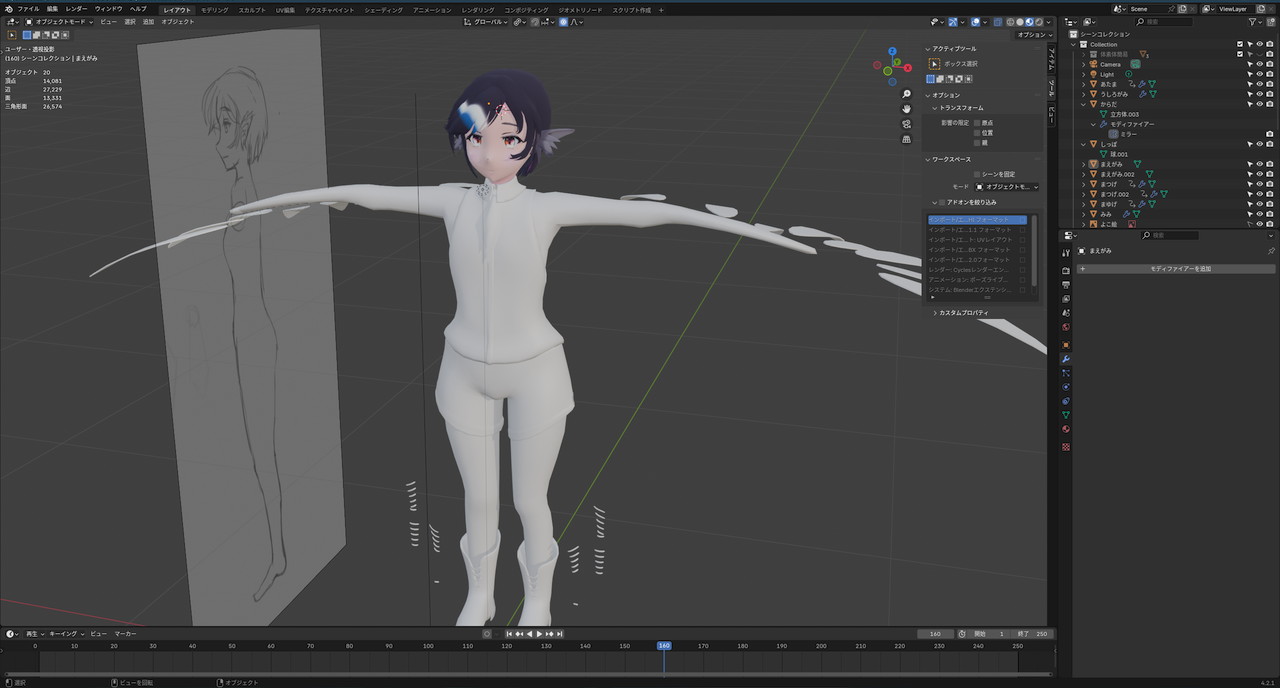Open the viewport ビュー menu
1280x688 pixels.
(x=108, y=21)
